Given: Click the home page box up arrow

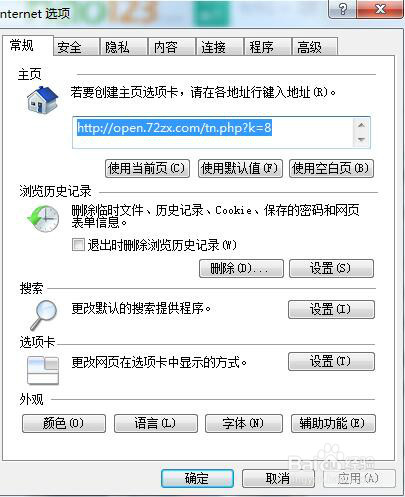Looking at the screenshot, I should [361, 125].
